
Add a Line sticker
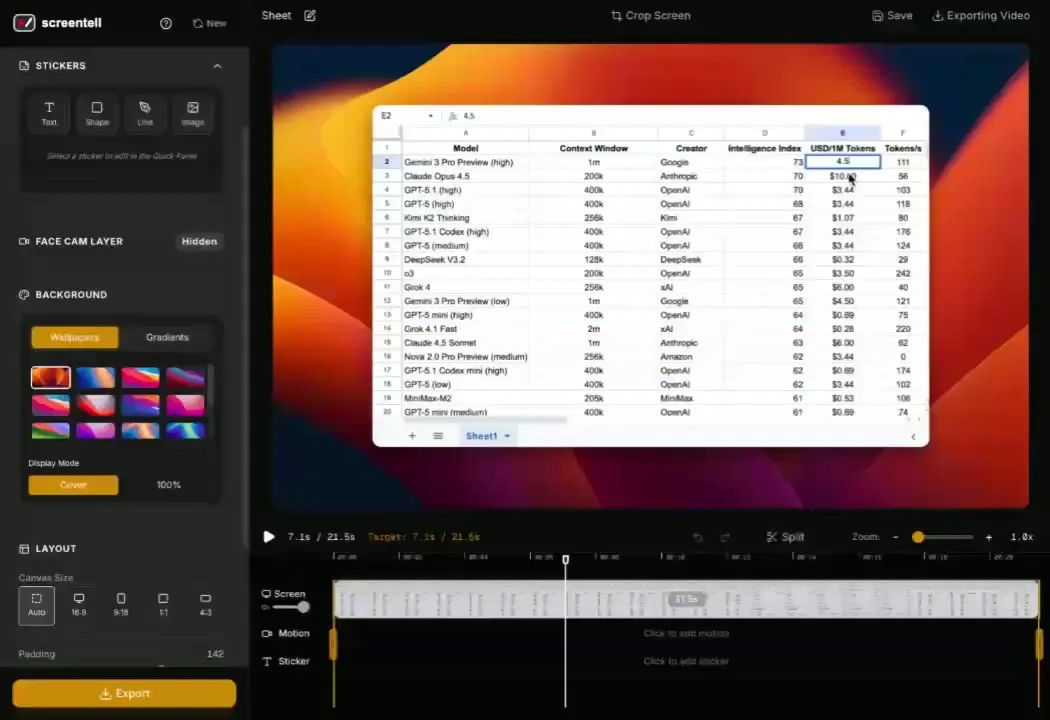coord(145,113)
